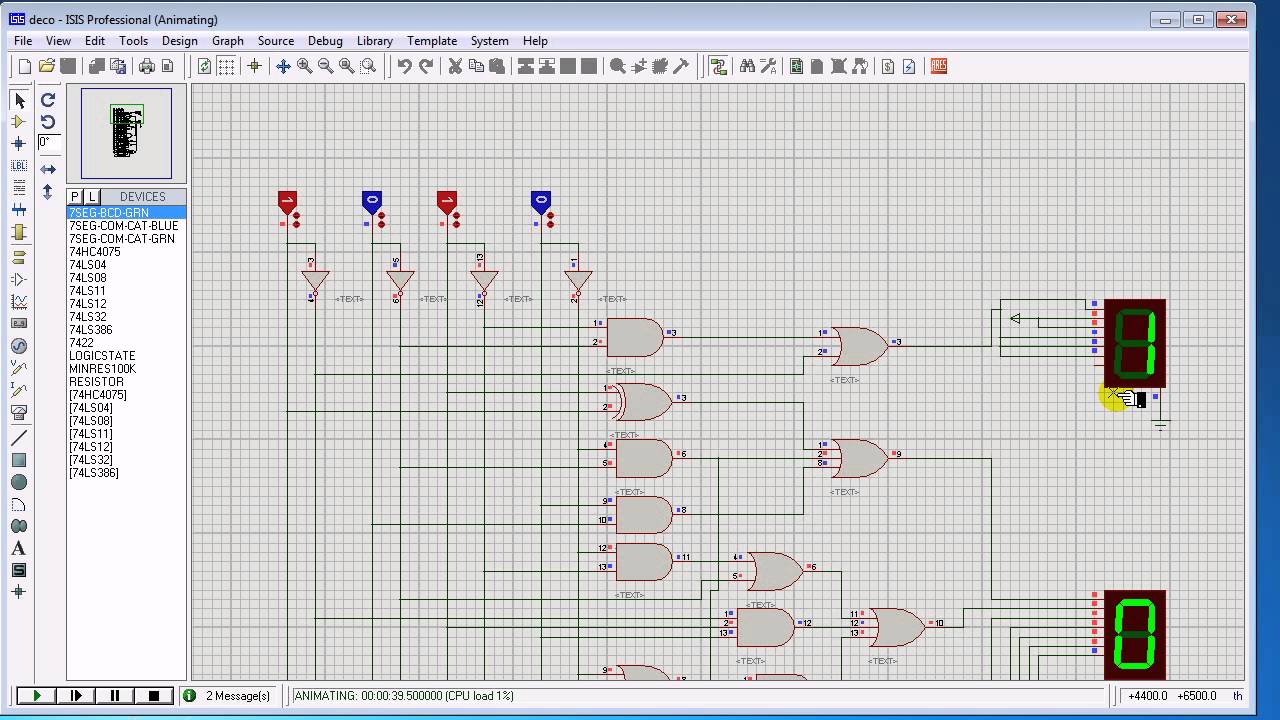Stop the simulation
The width and height of the screenshot is (1280, 720).
click(153, 696)
